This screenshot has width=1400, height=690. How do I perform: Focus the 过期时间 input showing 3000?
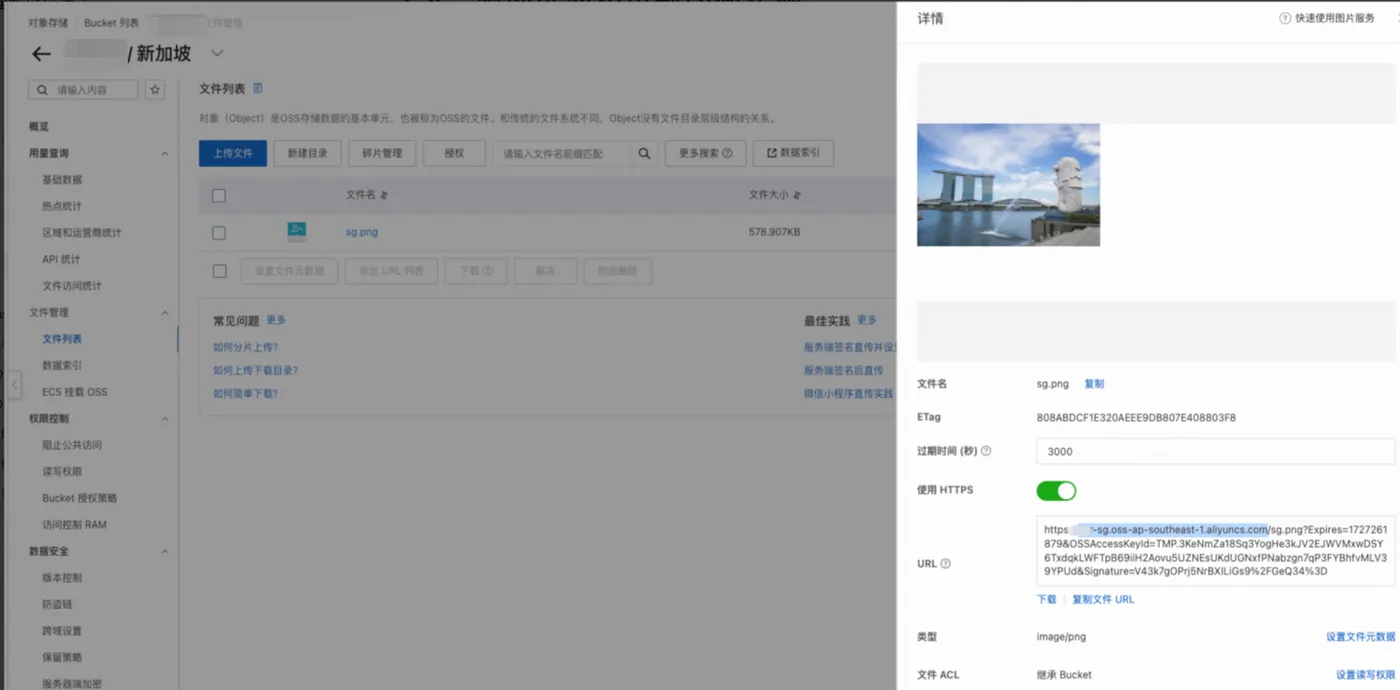coord(1215,451)
